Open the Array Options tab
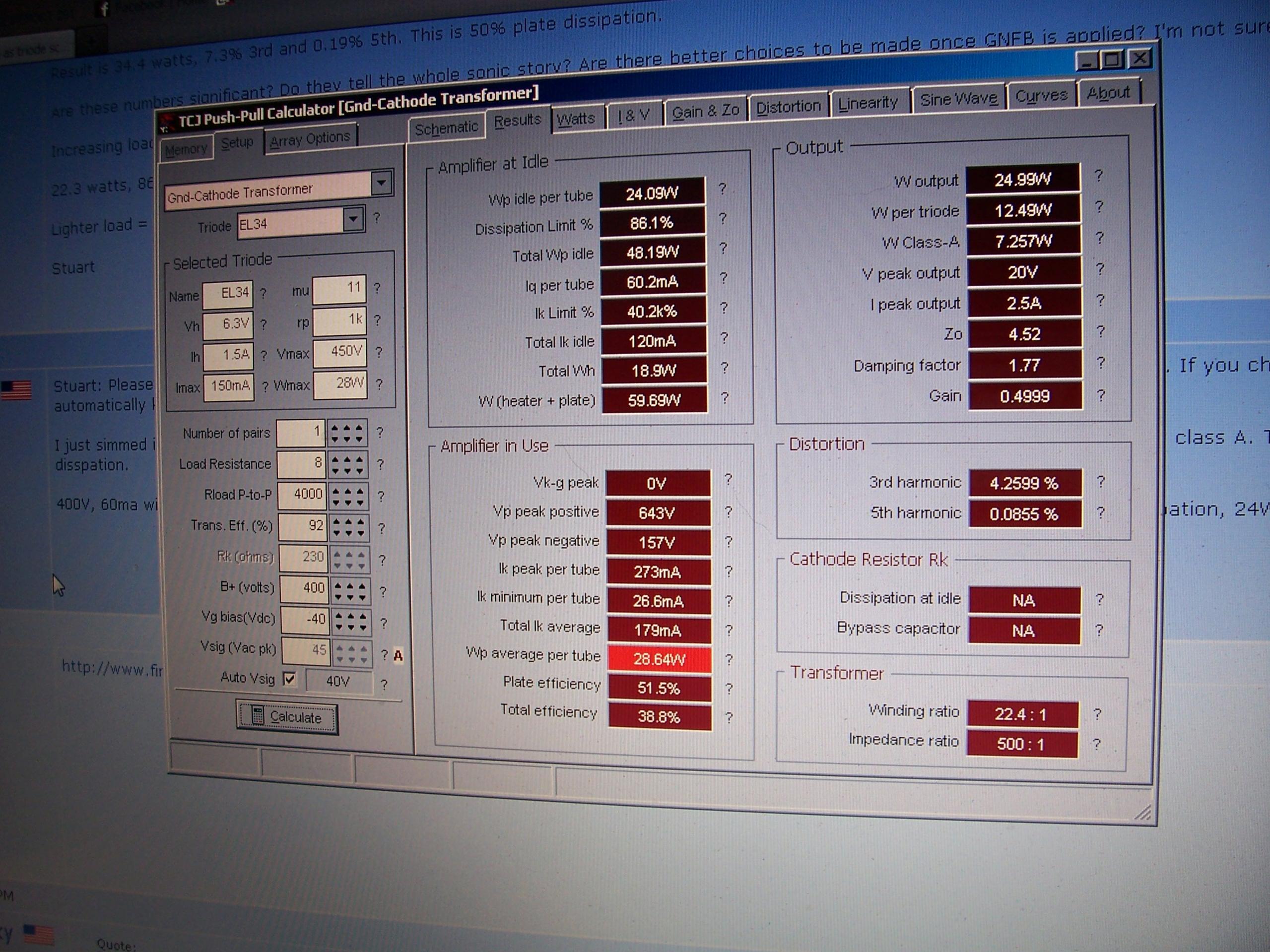Viewport: 1270px width, 952px height. pyautogui.click(x=310, y=139)
